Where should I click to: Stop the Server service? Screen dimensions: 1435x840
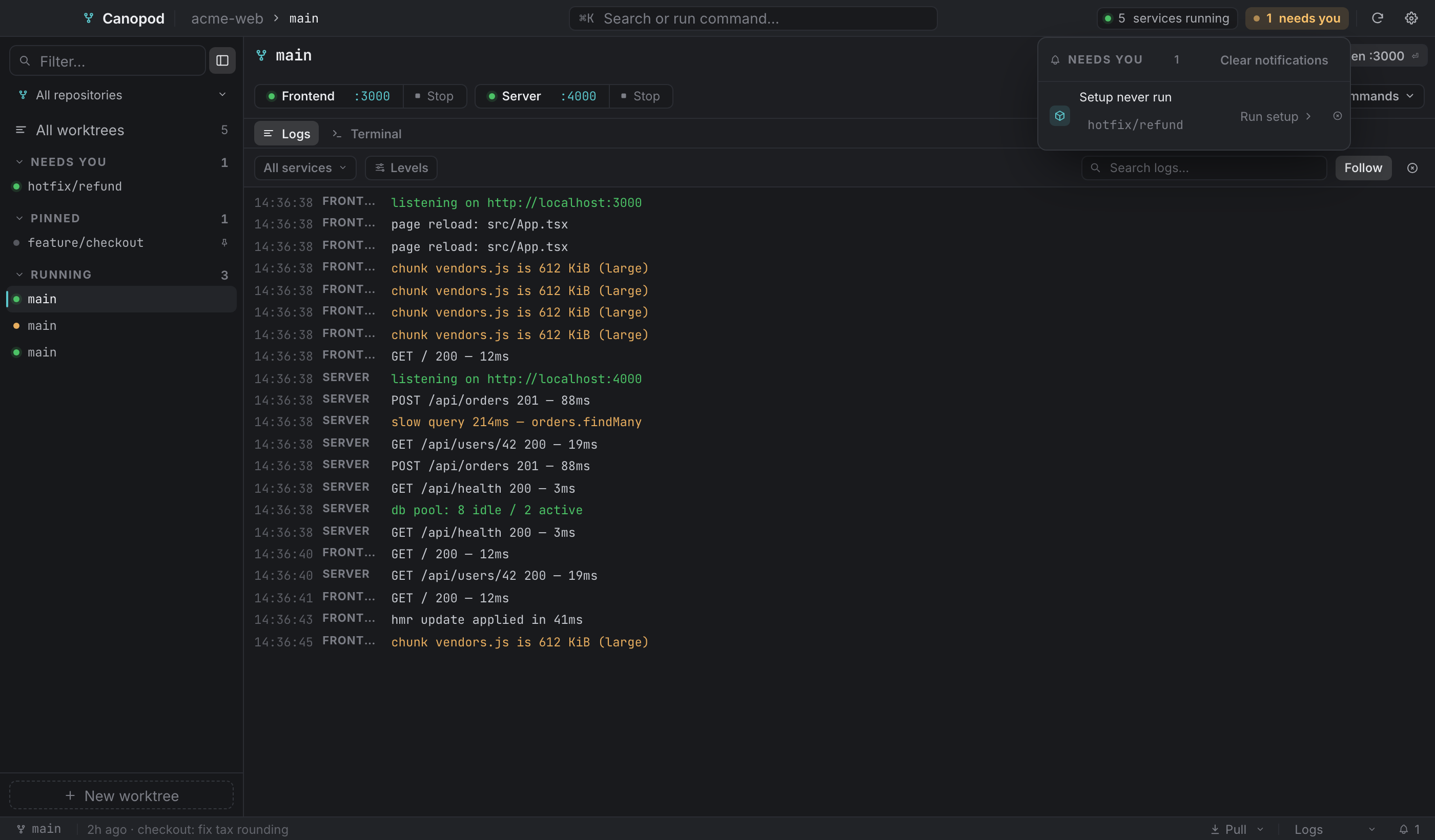(x=641, y=96)
